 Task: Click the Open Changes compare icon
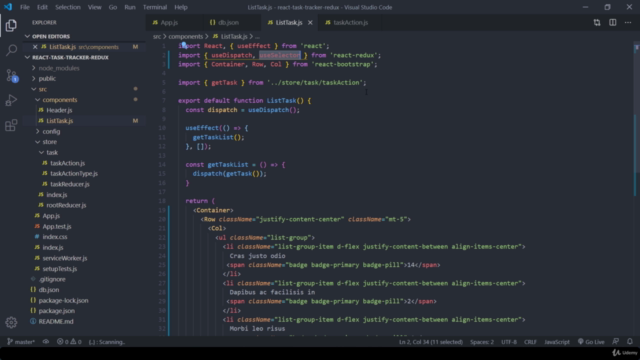click(x=597, y=22)
